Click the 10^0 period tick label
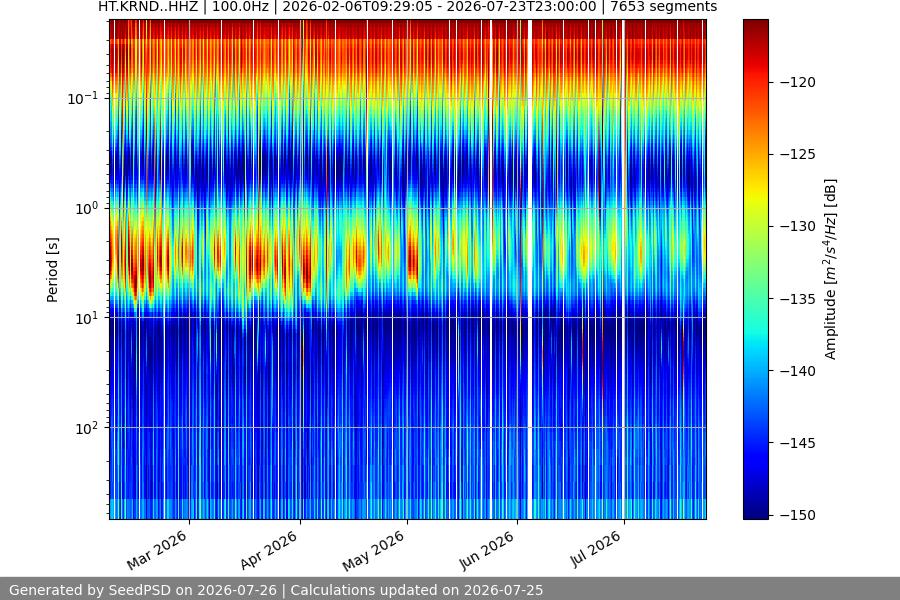This screenshot has width=900, height=600. pyautogui.click(x=86, y=208)
